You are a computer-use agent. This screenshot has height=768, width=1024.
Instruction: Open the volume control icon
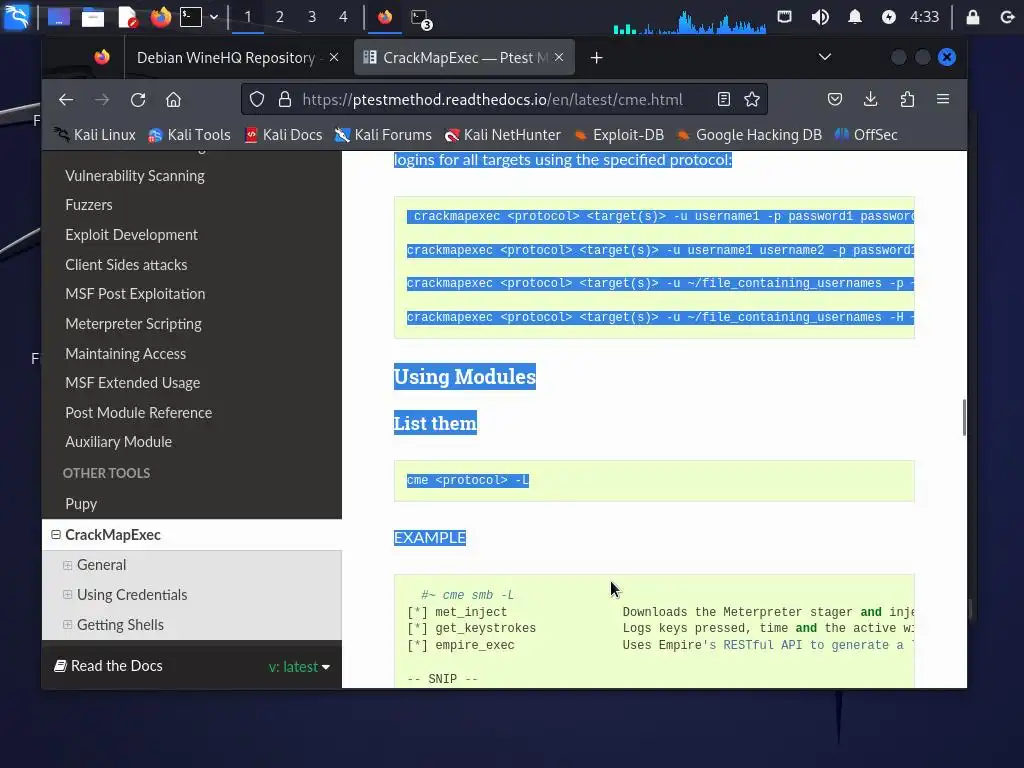point(820,17)
